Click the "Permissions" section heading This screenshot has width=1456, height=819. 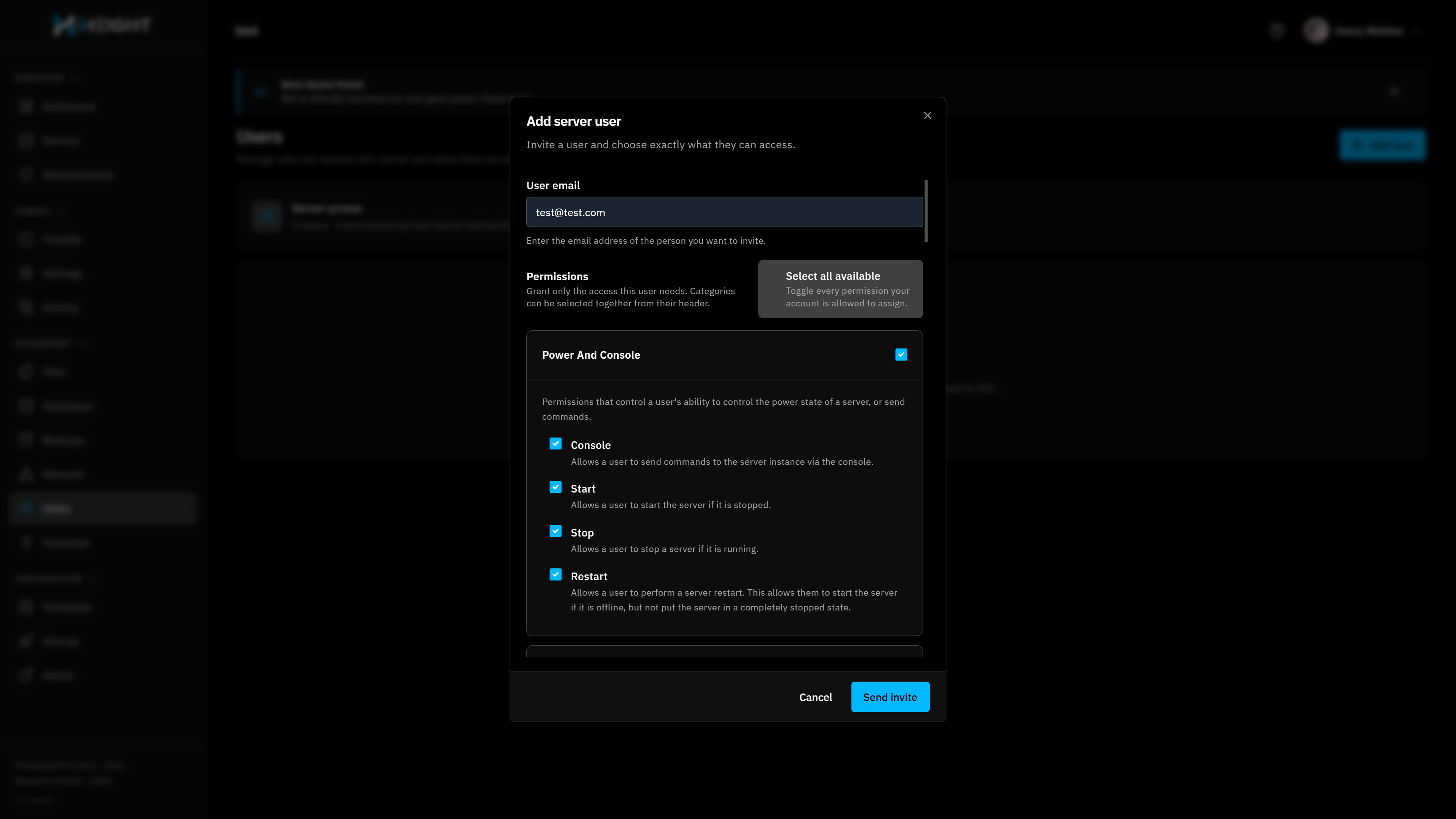(557, 276)
